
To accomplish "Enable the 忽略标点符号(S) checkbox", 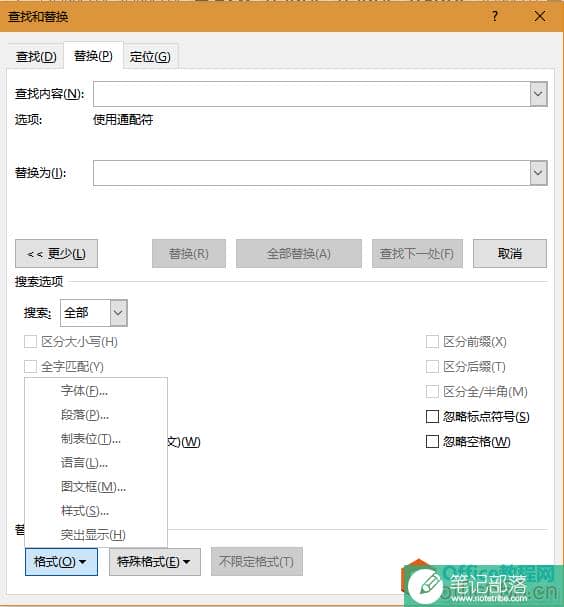I will pos(432,417).
